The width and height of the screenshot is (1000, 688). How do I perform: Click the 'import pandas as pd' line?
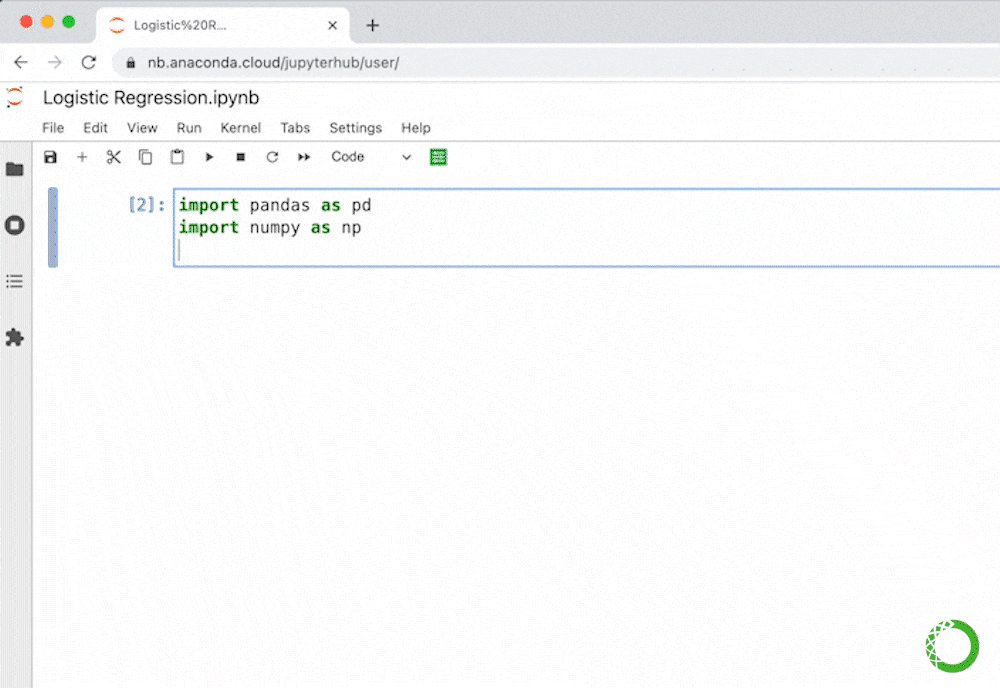pos(275,205)
